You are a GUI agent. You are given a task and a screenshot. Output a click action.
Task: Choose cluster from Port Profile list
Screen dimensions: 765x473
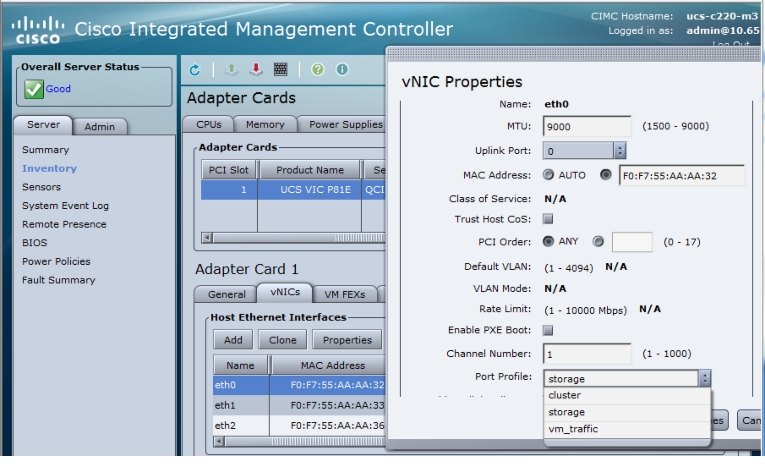click(627, 395)
